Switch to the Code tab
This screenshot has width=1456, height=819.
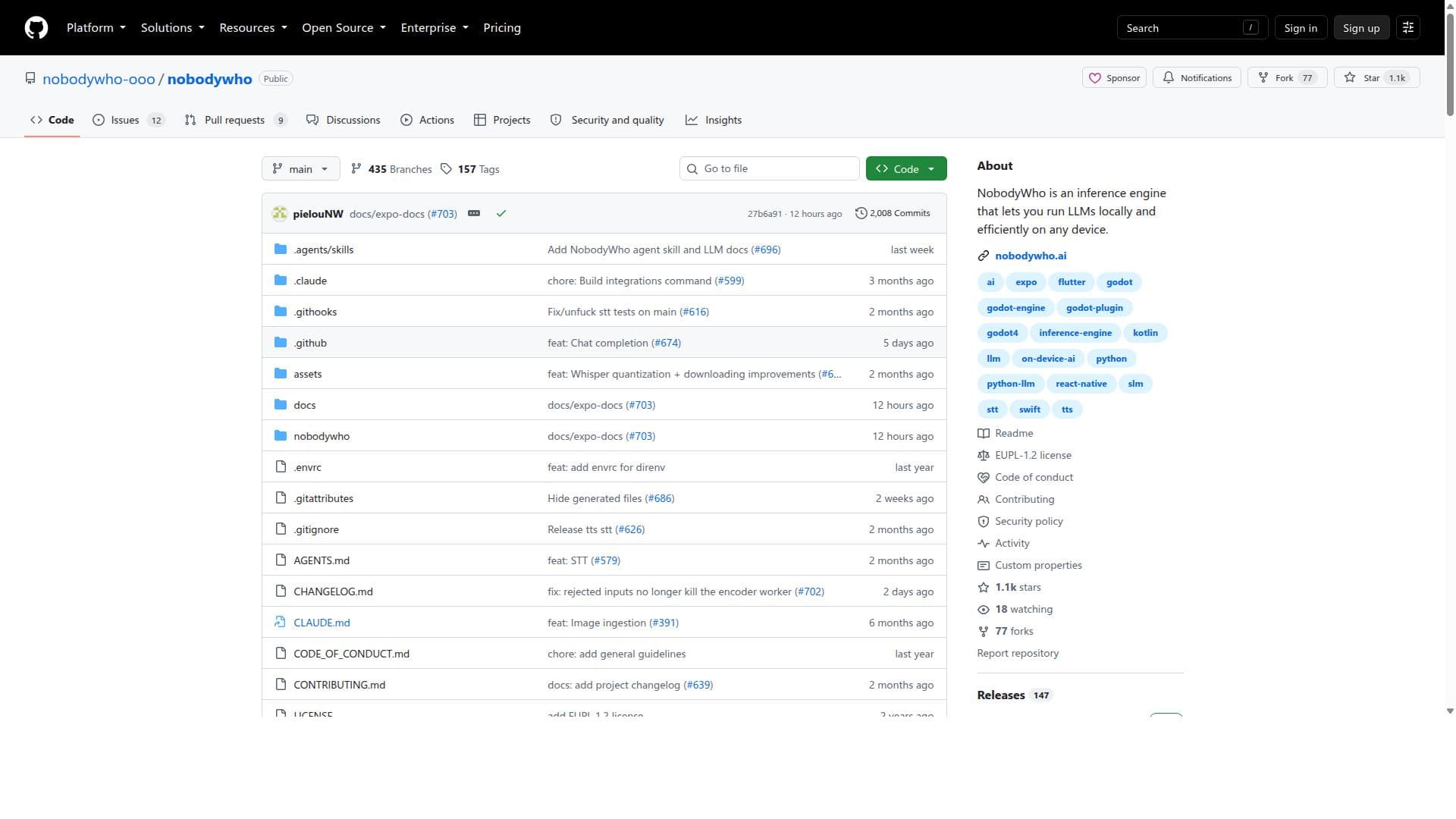52,120
